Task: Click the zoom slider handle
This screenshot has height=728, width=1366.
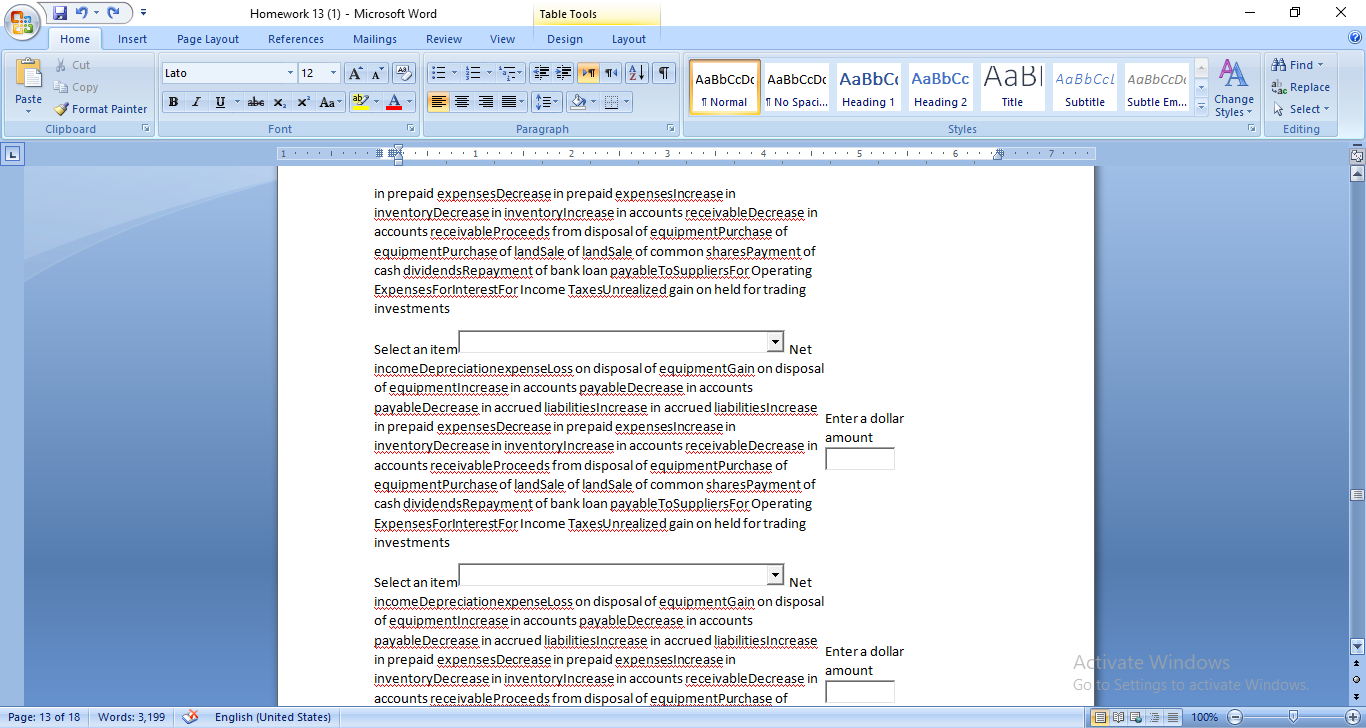Action: pos(1293,717)
